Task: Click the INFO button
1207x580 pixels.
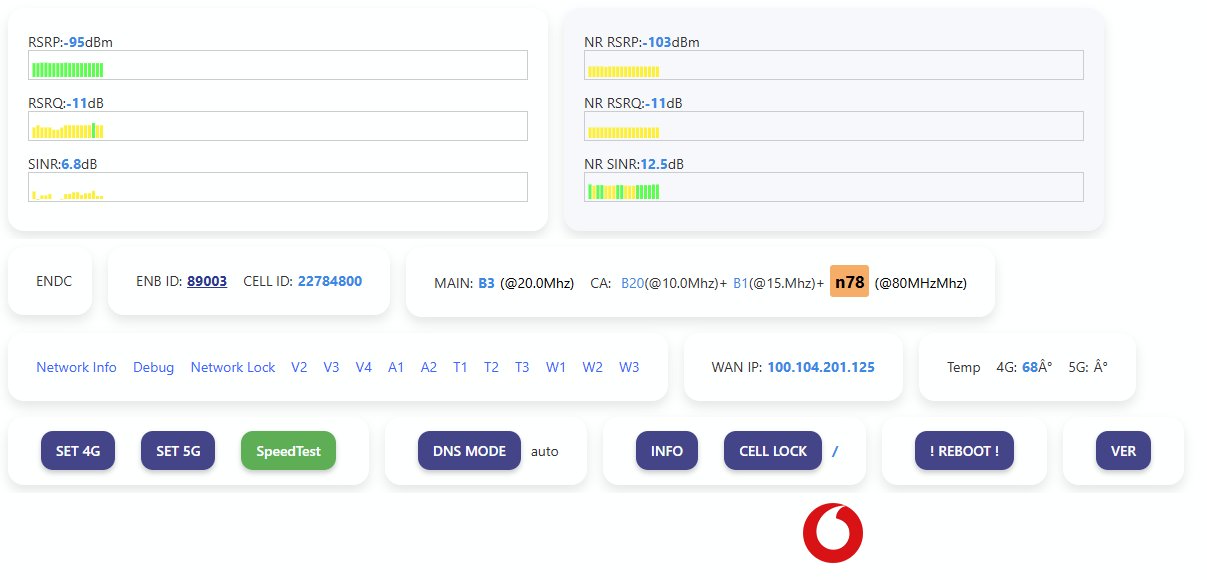Action: pyautogui.click(x=667, y=451)
